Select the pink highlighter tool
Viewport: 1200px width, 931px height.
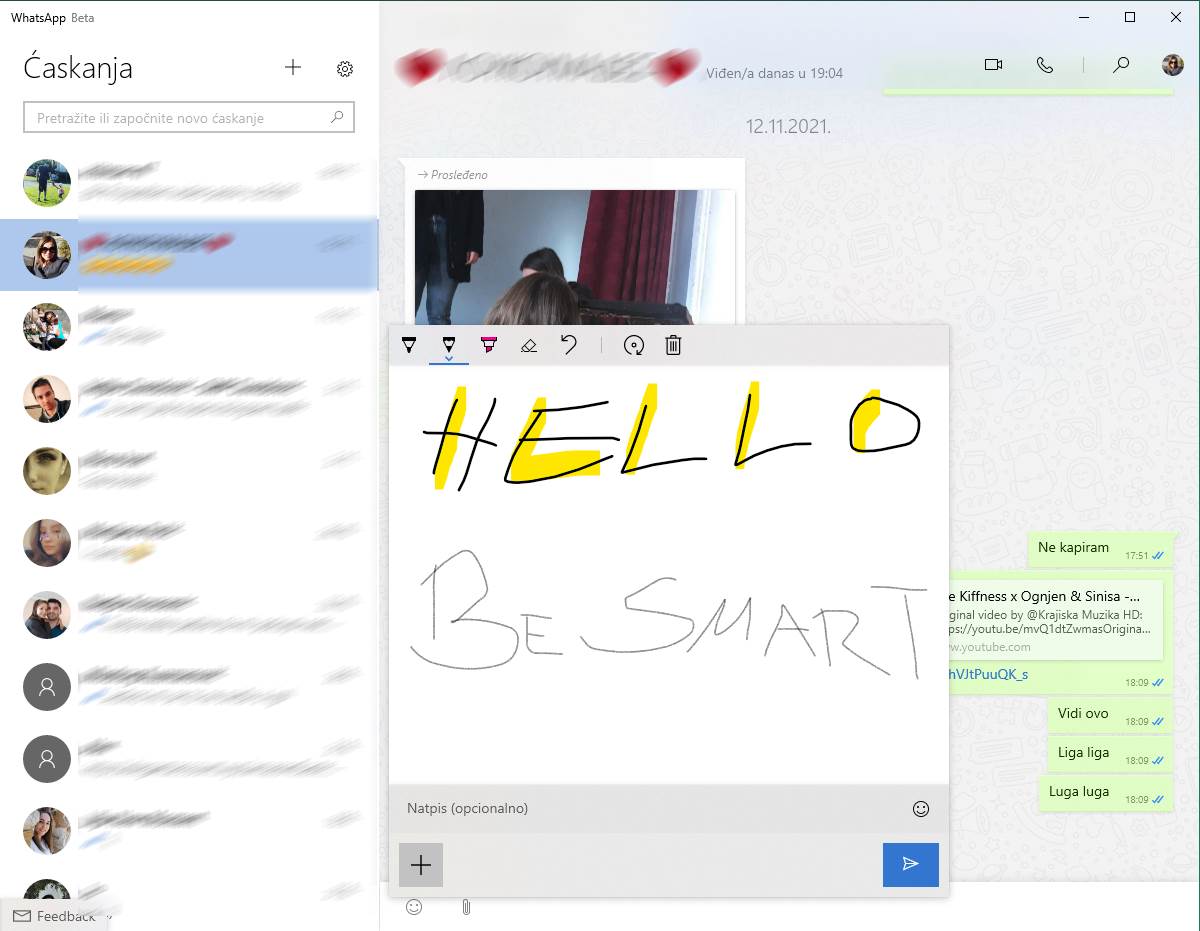pyautogui.click(x=488, y=345)
